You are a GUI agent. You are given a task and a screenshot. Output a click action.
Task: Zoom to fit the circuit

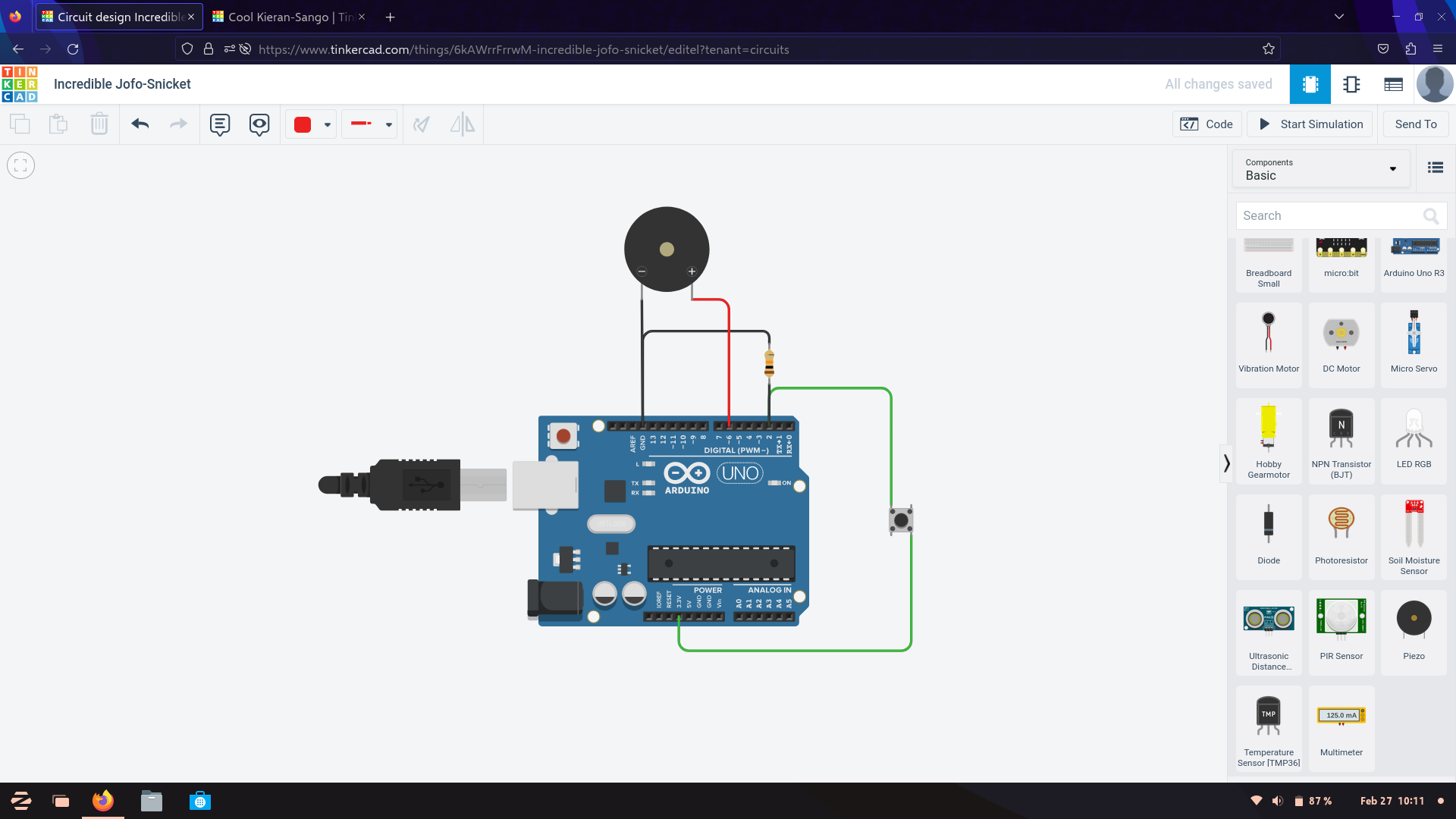(x=20, y=165)
